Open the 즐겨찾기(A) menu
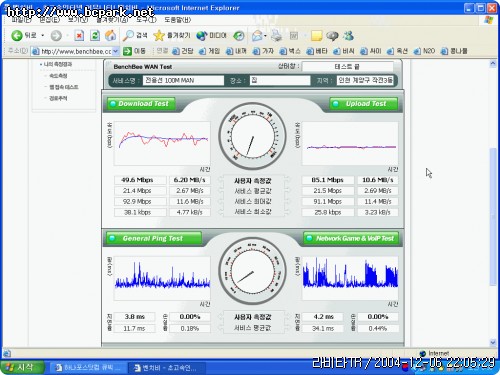Viewport: 500px width, 375px height. (x=112, y=20)
